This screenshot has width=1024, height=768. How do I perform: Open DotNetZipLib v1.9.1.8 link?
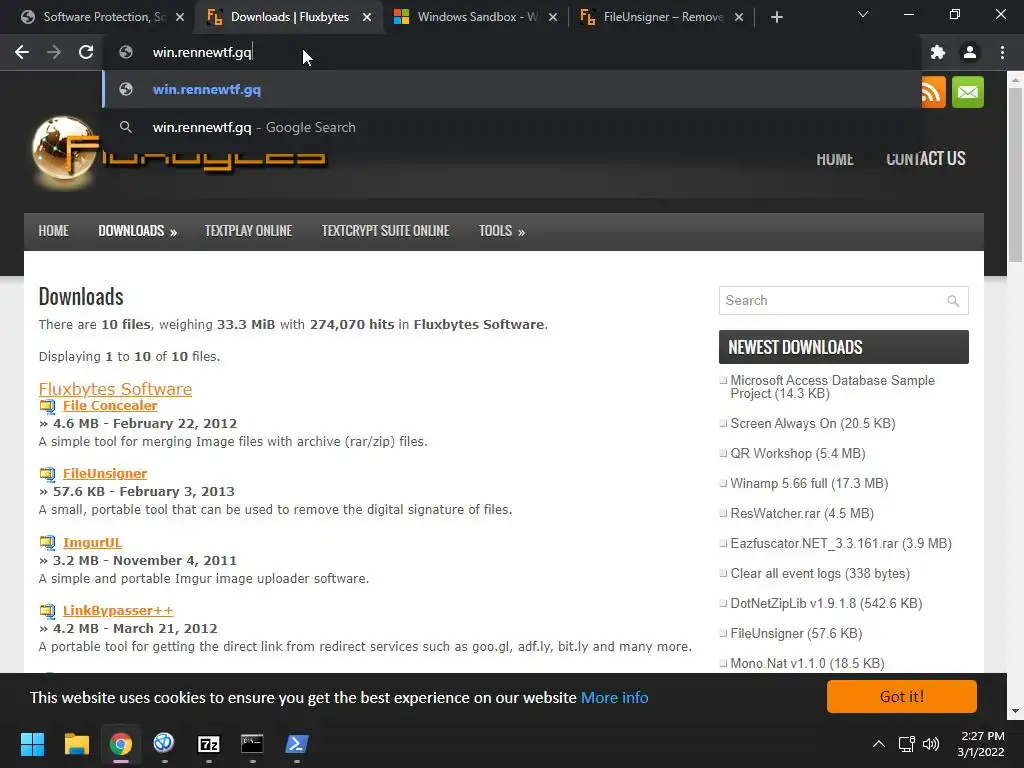point(826,603)
